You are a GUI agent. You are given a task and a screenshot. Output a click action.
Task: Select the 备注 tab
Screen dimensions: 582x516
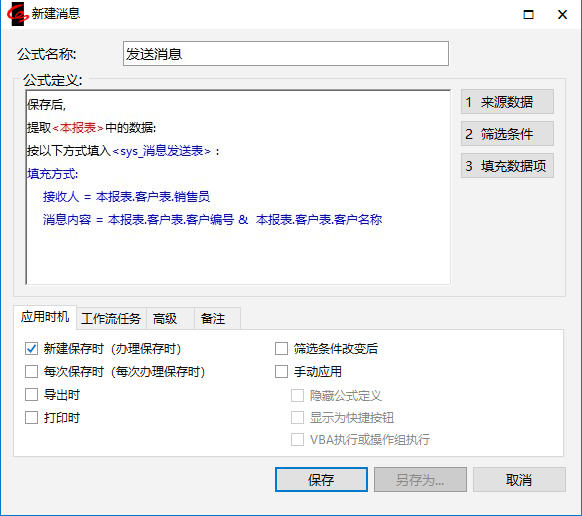[217, 319]
